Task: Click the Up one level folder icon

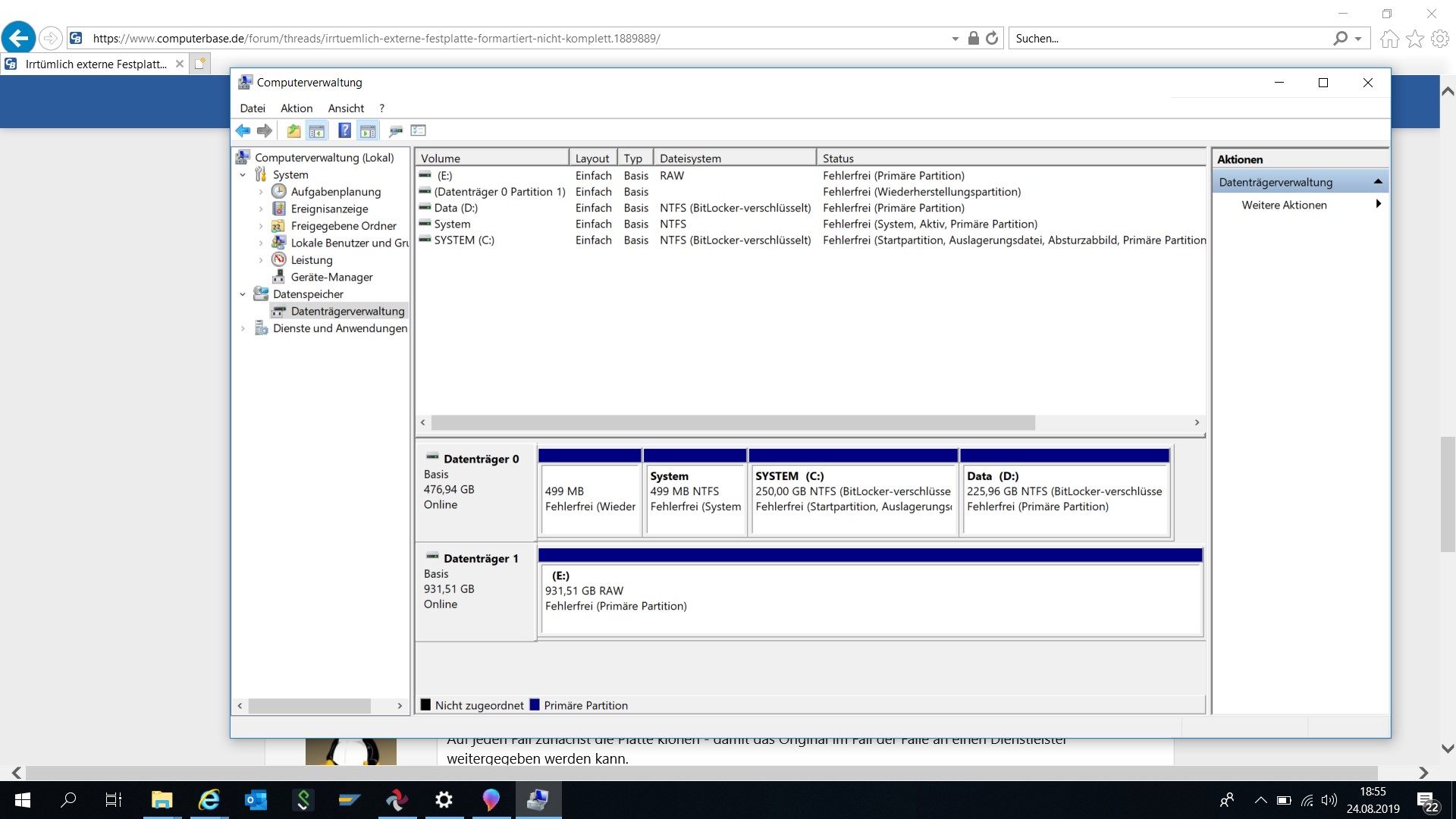Action: (293, 130)
